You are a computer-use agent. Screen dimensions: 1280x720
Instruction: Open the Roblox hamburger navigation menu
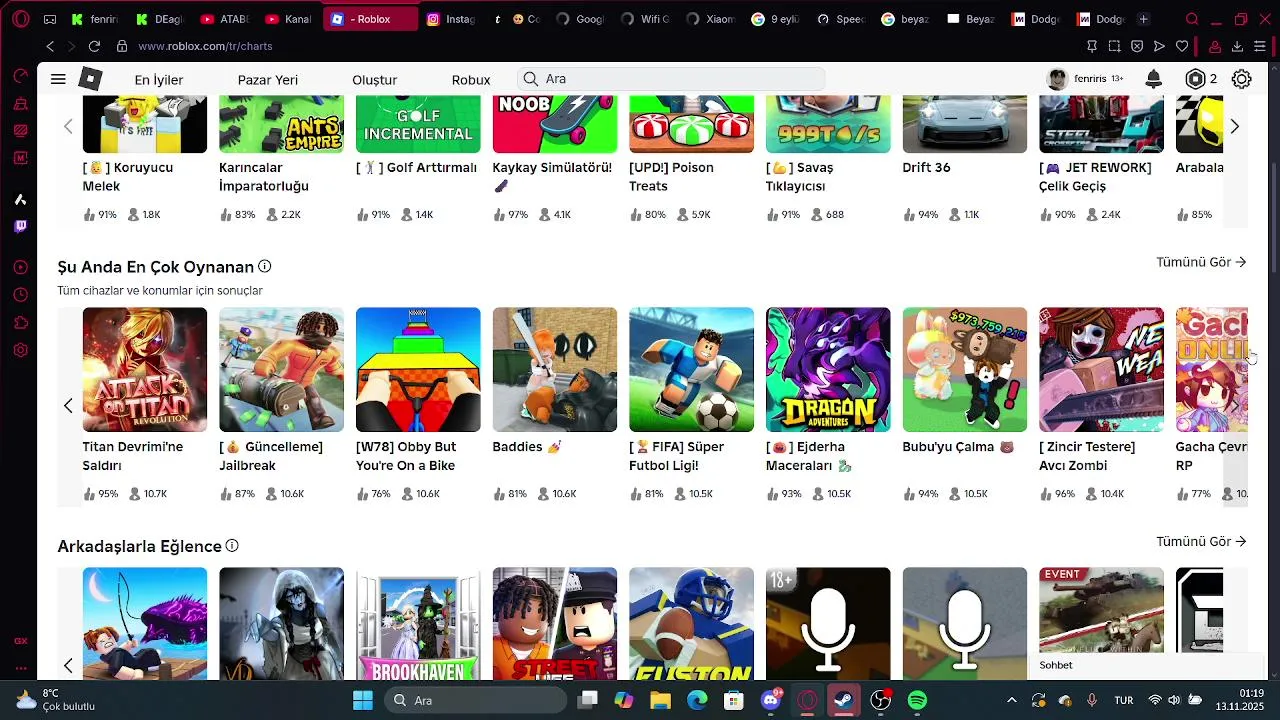coord(58,79)
